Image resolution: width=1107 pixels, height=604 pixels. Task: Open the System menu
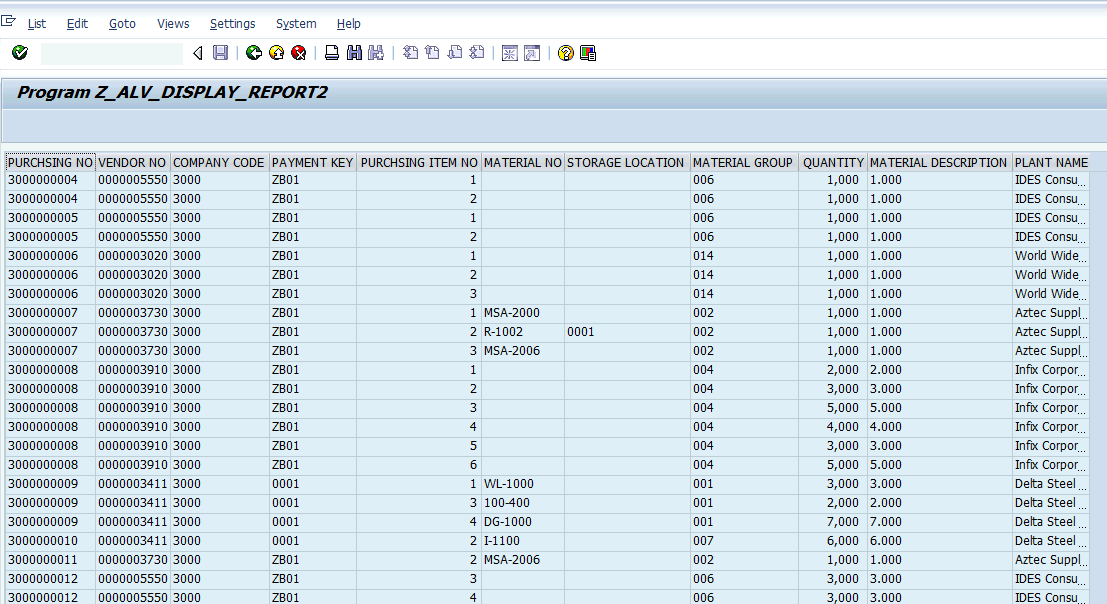(296, 23)
